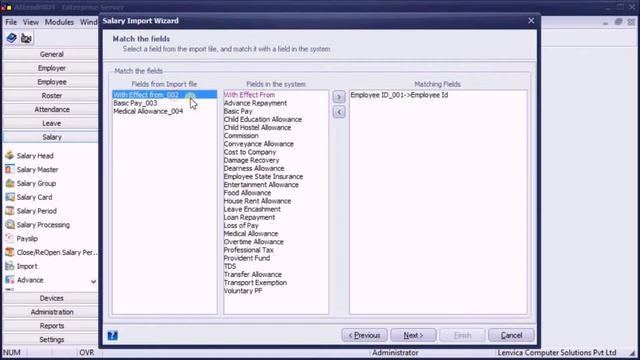640x360 pixels.
Task: Expand the Employer section
Action: [51, 68]
